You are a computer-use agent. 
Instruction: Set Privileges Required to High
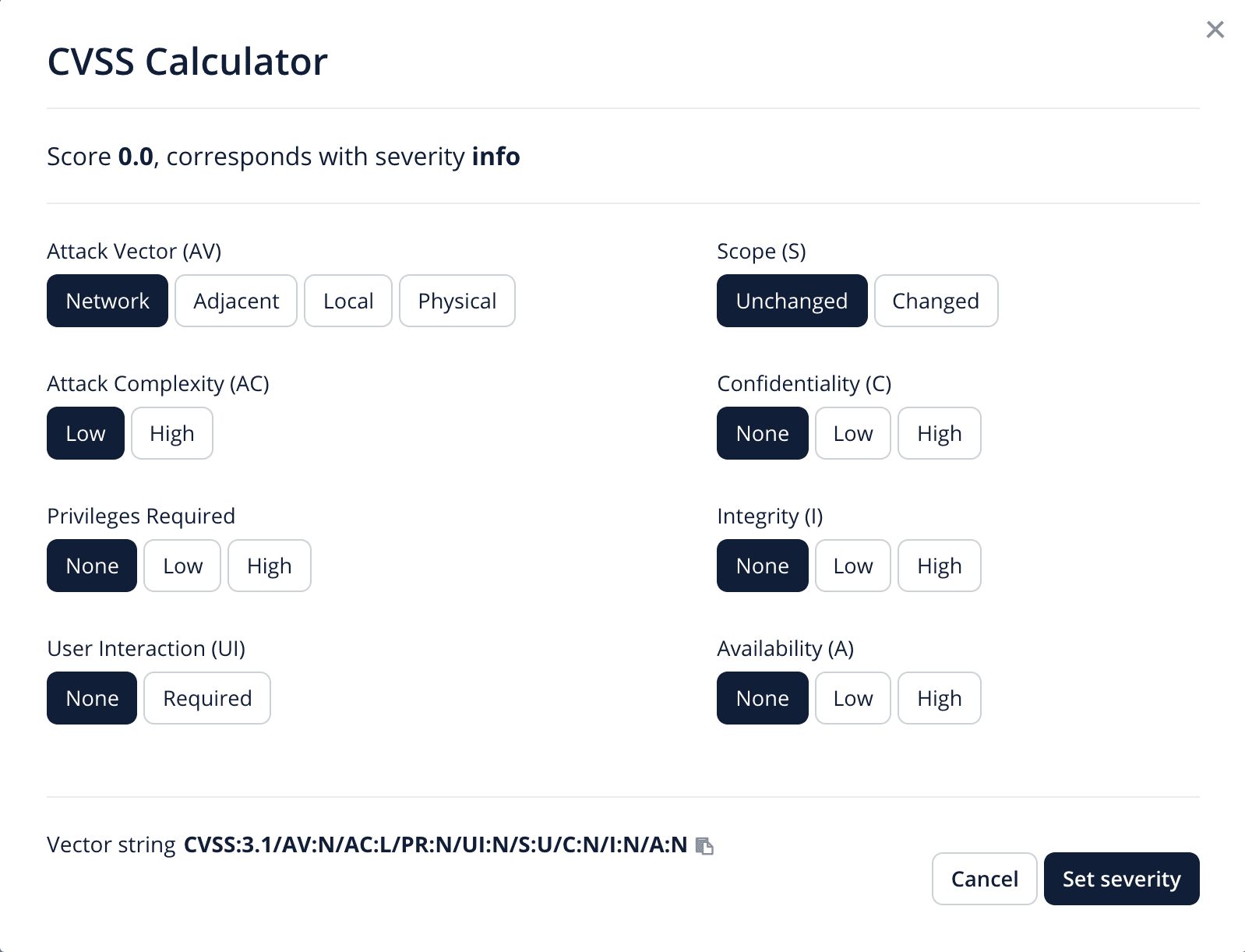[270, 566]
